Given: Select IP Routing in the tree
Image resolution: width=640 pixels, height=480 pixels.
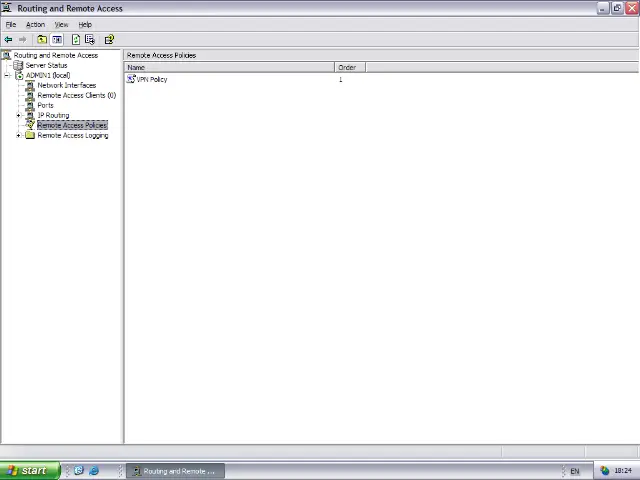Looking at the screenshot, I should pyautogui.click(x=53, y=116).
